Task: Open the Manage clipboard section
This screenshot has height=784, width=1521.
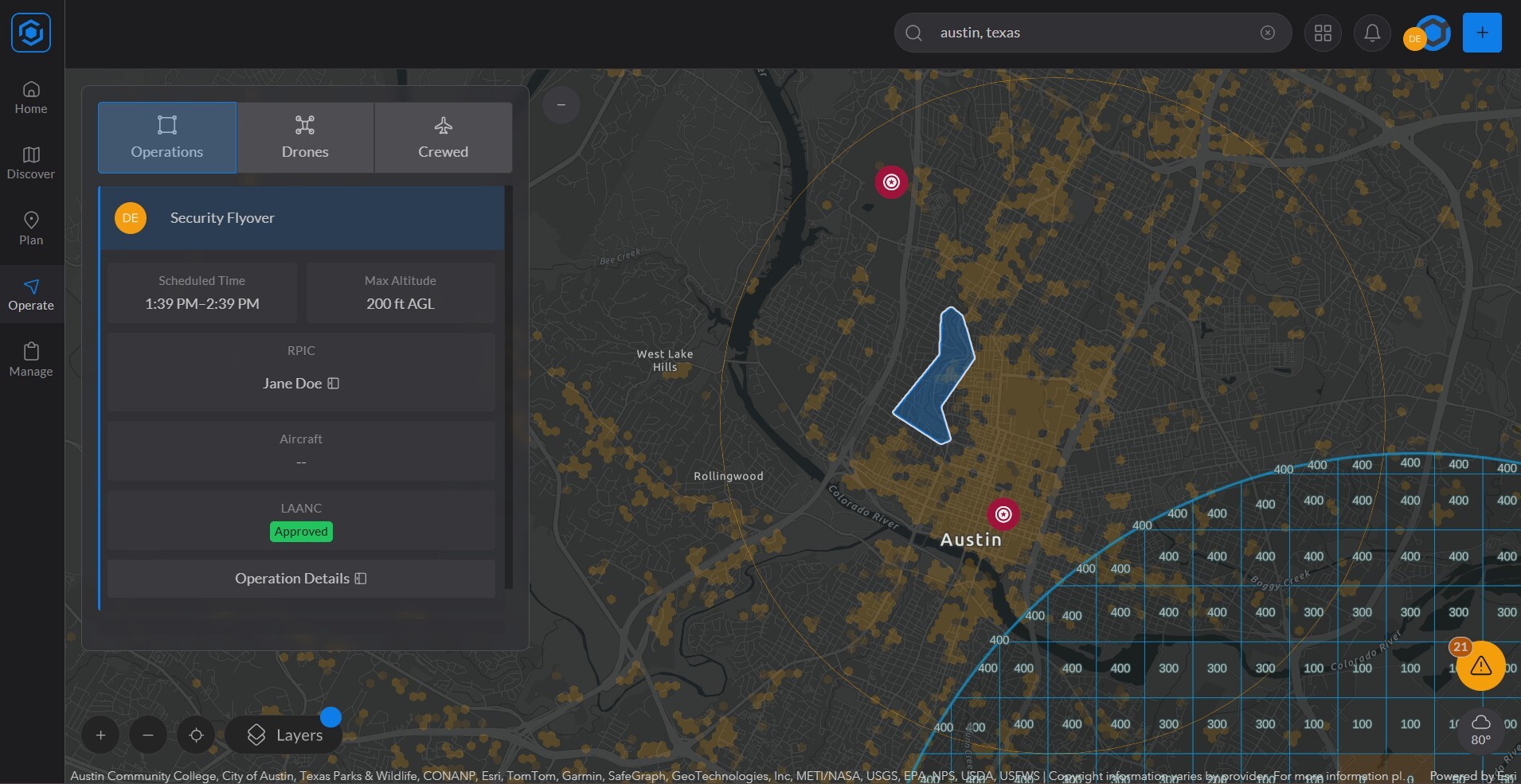Action: [x=31, y=360]
